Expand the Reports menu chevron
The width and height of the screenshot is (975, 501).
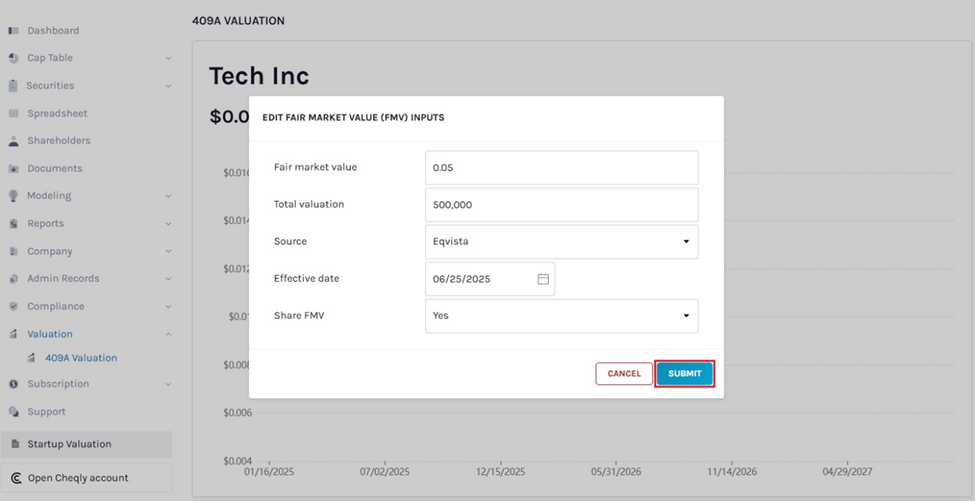click(x=168, y=224)
